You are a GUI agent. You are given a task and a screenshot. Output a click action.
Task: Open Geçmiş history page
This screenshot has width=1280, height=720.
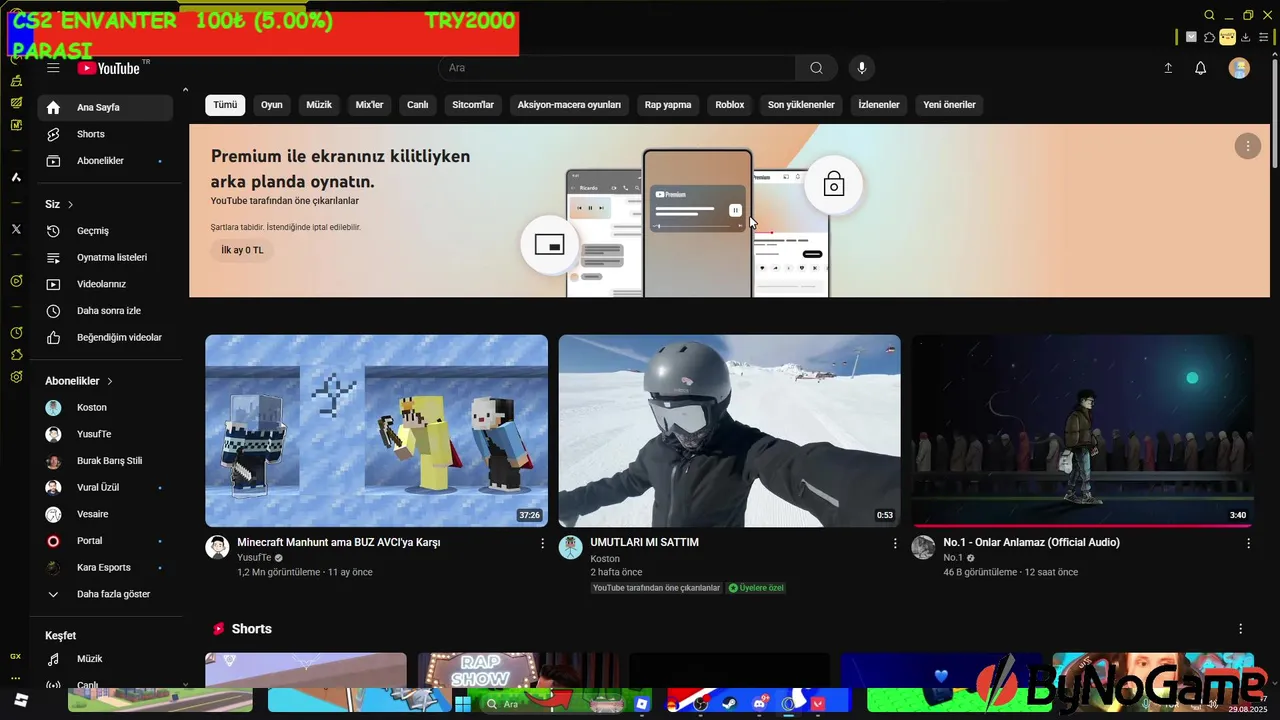pyautogui.click(x=105, y=231)
